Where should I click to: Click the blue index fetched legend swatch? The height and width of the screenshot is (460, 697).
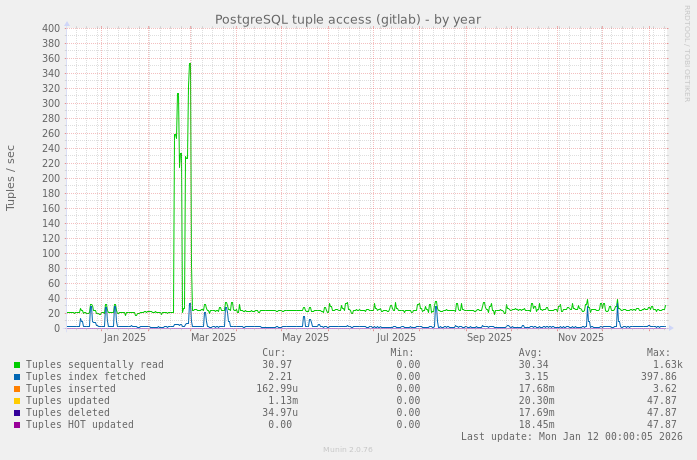coord(17,377)
